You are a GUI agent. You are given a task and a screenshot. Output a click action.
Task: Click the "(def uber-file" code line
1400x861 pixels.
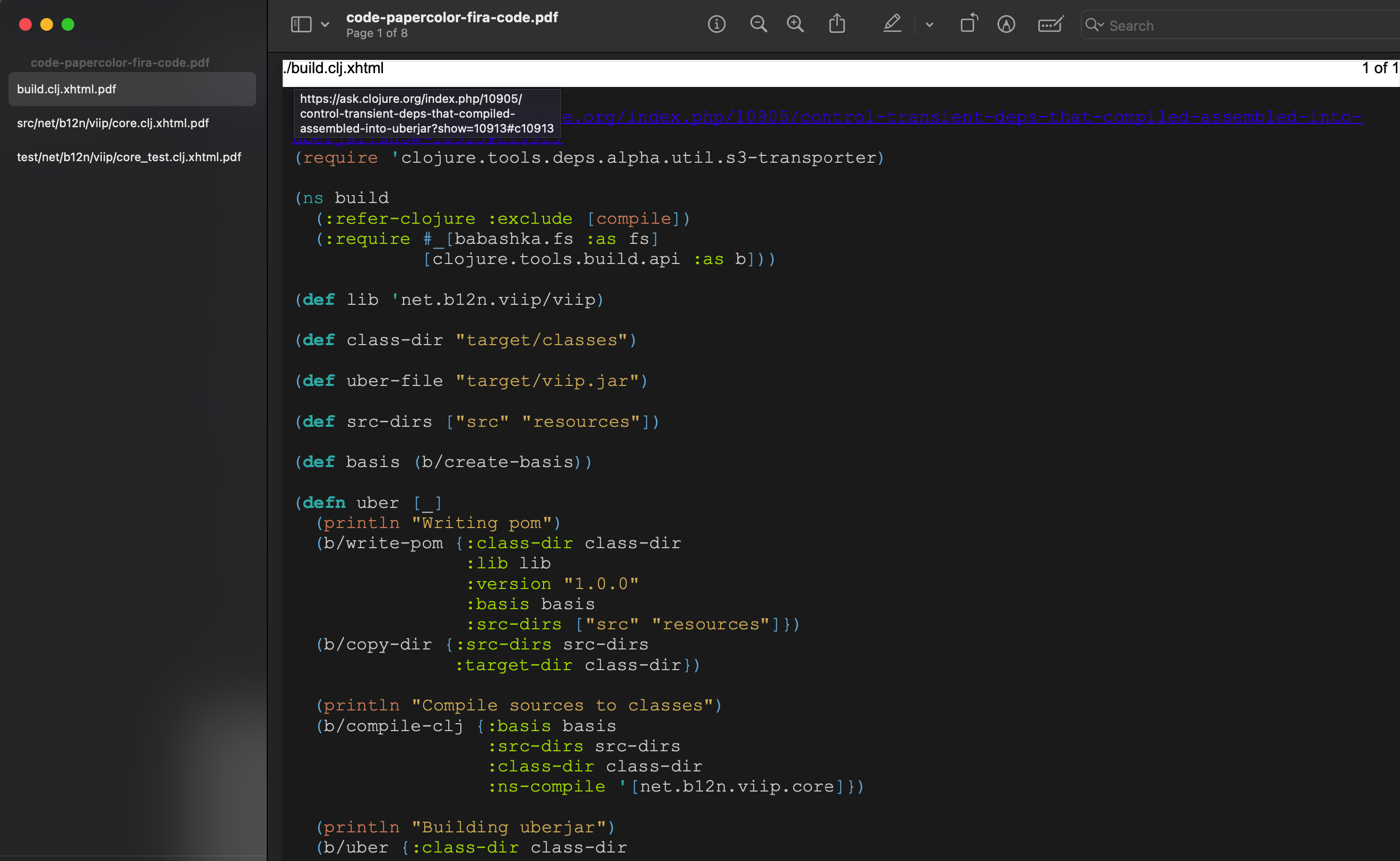[x=471, y=381]
